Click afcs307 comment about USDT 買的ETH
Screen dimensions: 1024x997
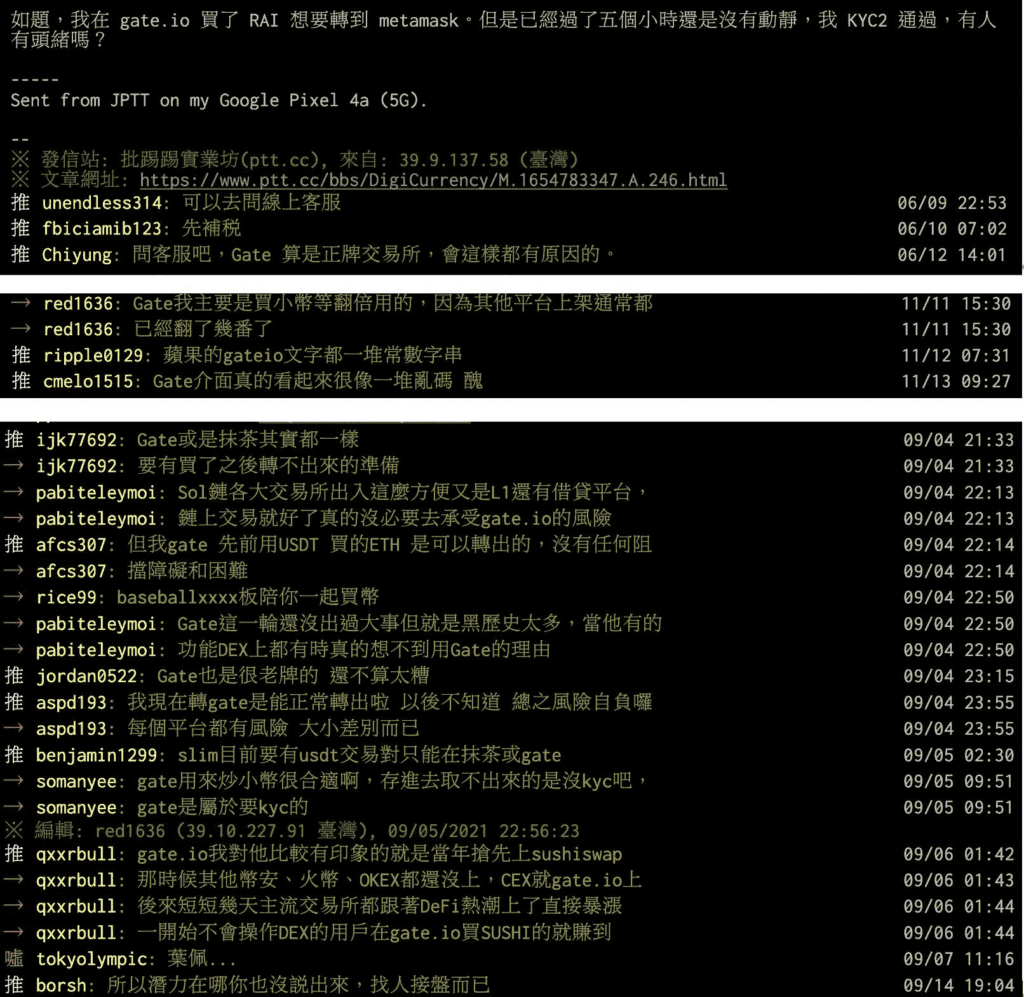pyautogui.click(x=389, y=544)
